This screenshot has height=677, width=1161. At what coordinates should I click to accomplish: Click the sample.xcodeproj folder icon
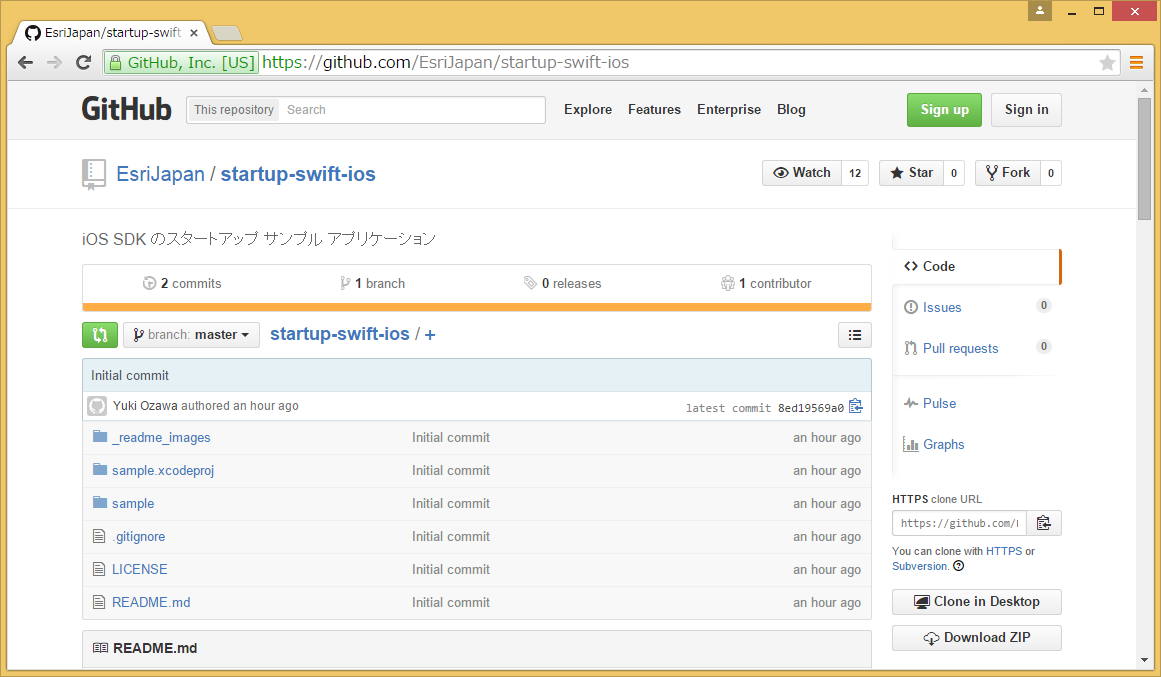pos(100,469)
